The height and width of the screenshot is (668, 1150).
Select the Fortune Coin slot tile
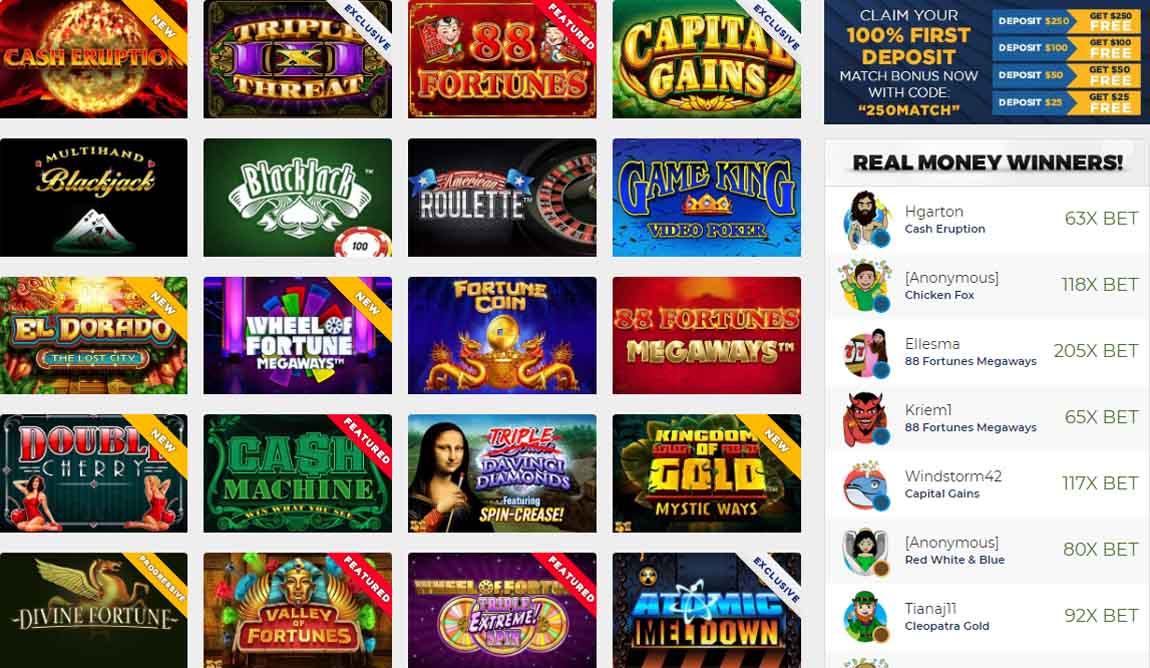click(x=502, y=335)
